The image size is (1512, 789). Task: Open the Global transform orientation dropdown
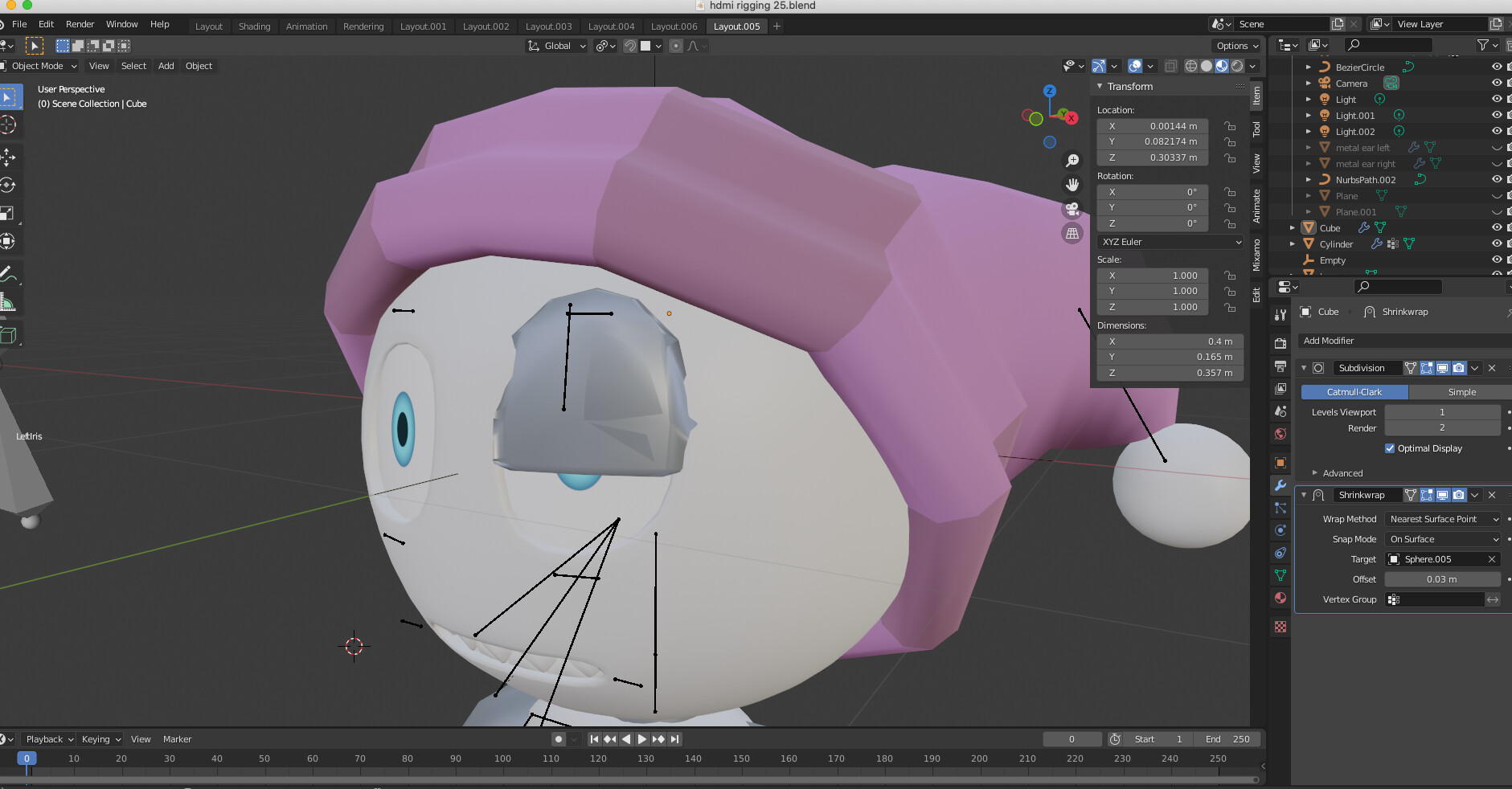557,46
